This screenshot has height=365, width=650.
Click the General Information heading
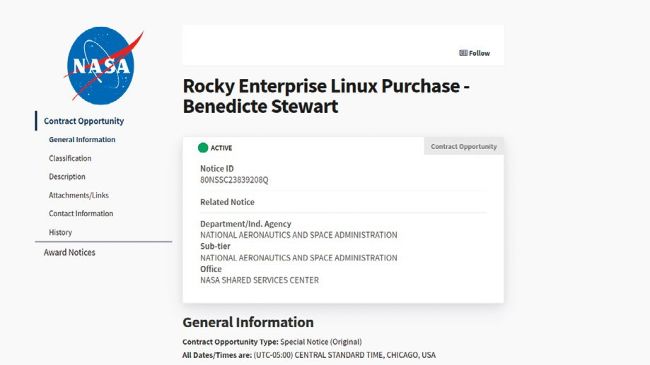tap(248, 322)
